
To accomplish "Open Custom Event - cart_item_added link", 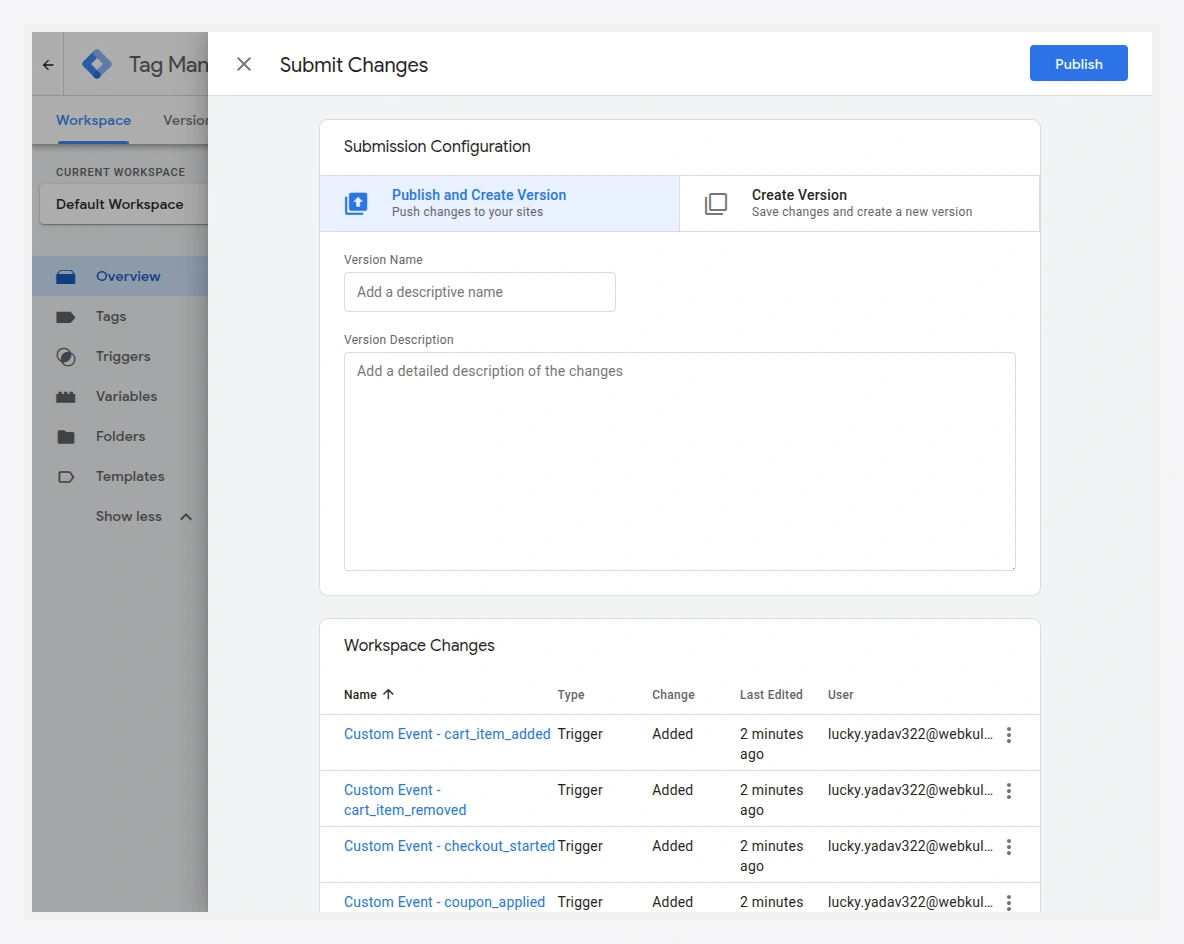I will tap(447, 734).
